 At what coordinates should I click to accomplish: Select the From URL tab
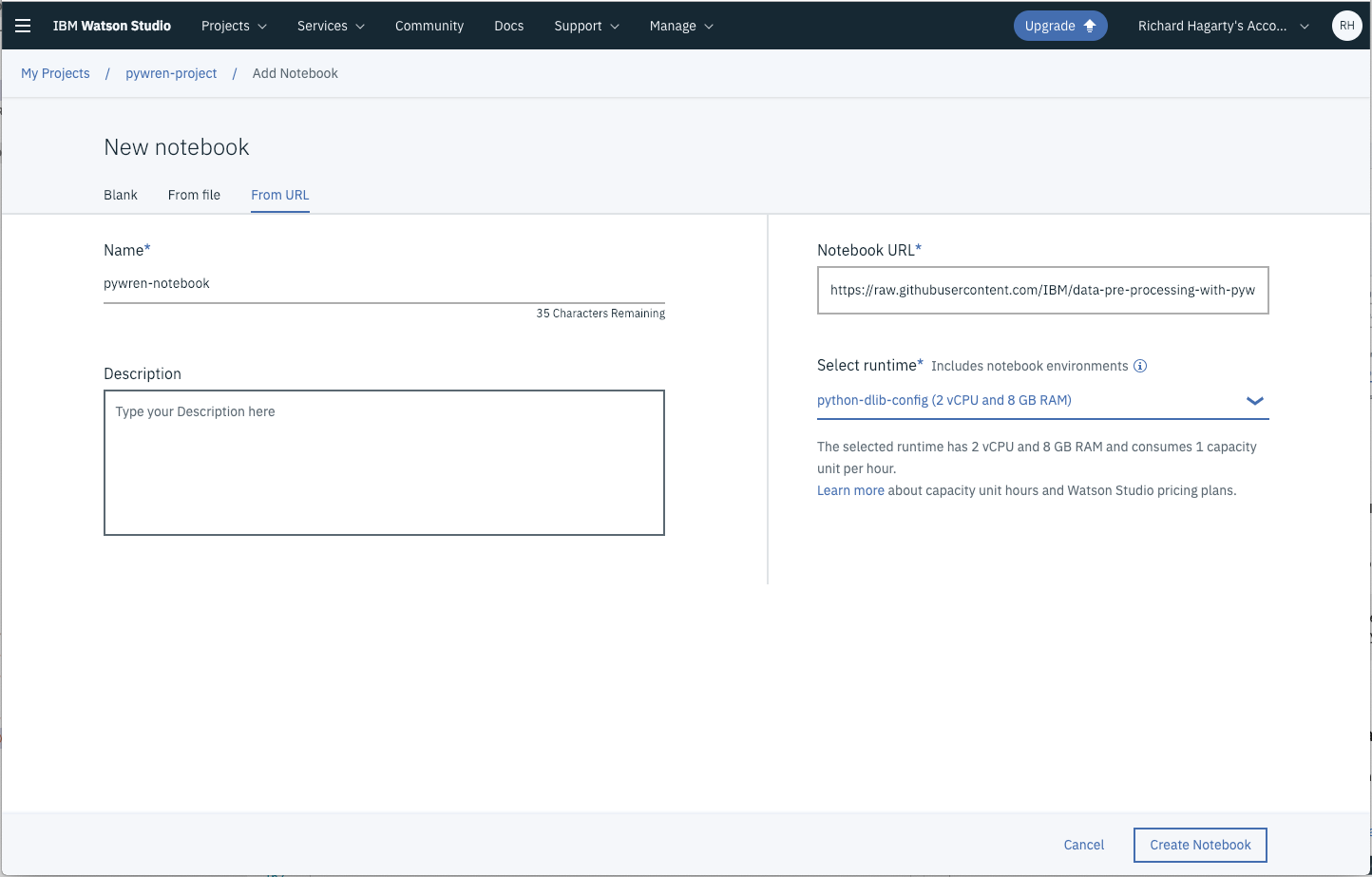tap(280, 195)
